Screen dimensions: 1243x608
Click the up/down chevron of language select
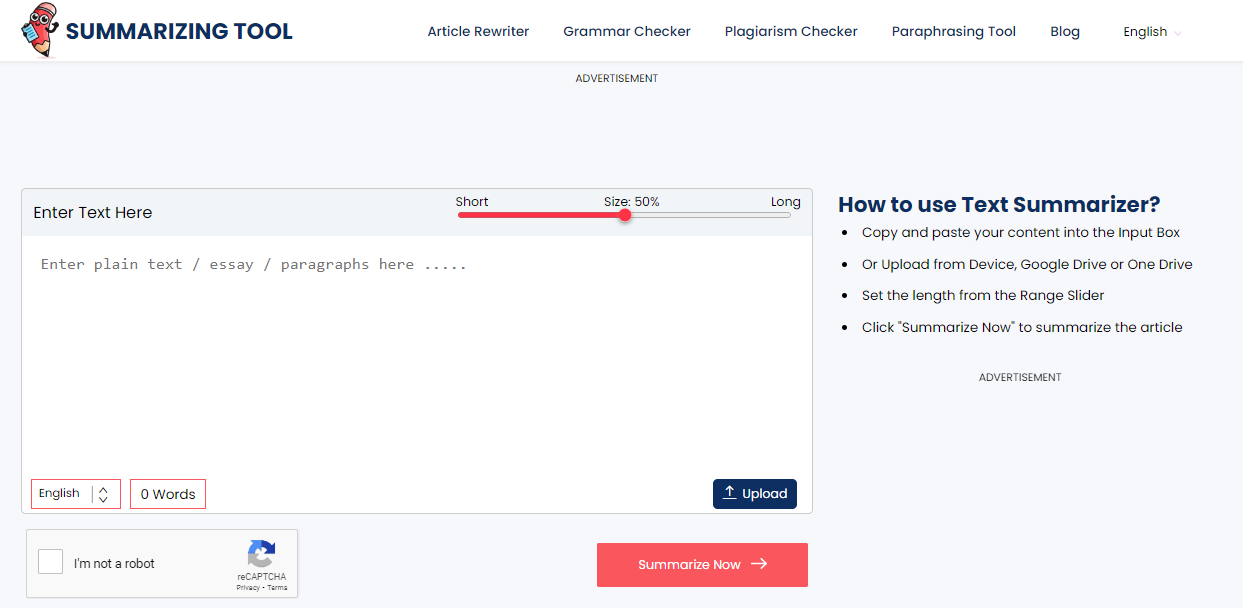(103, 494)
